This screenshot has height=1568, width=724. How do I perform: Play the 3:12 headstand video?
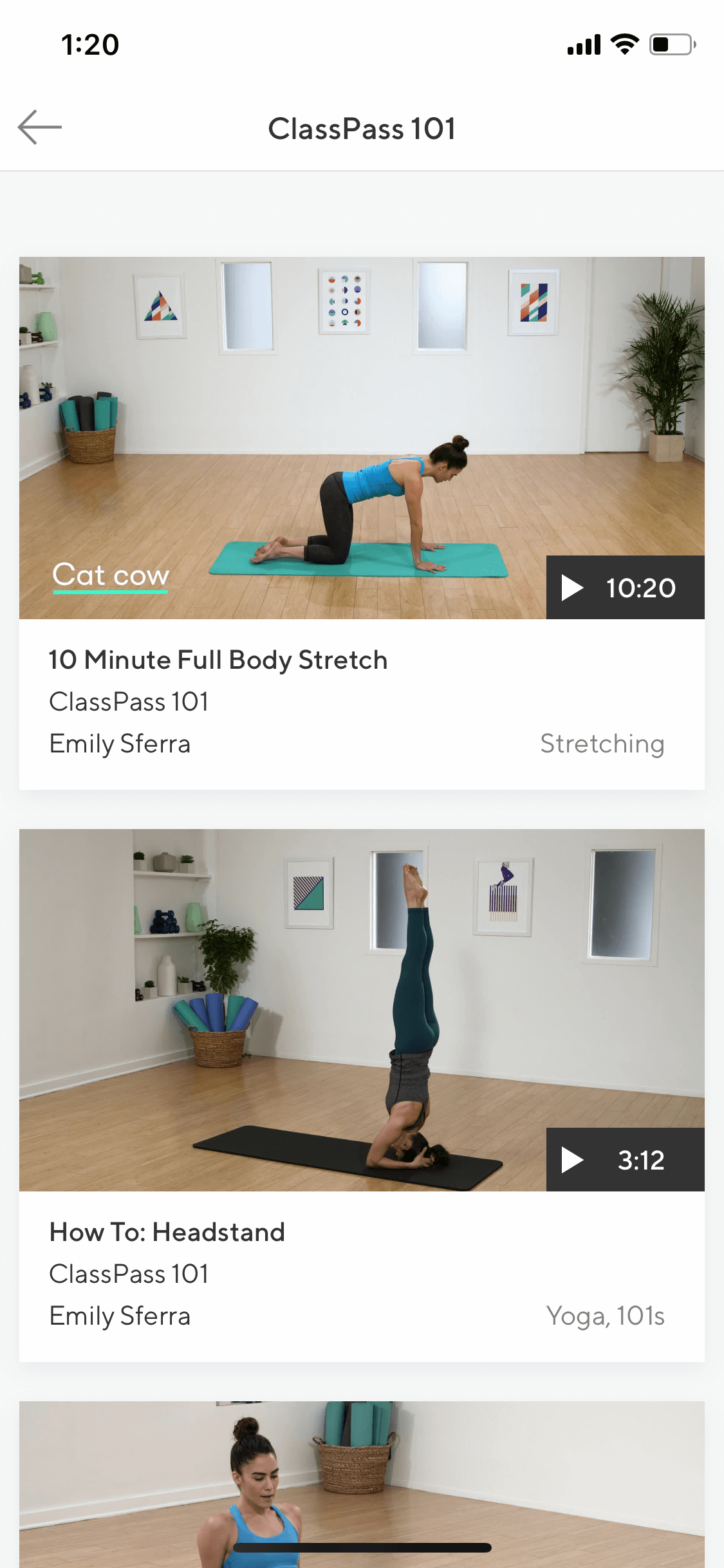pos(625,1159)
